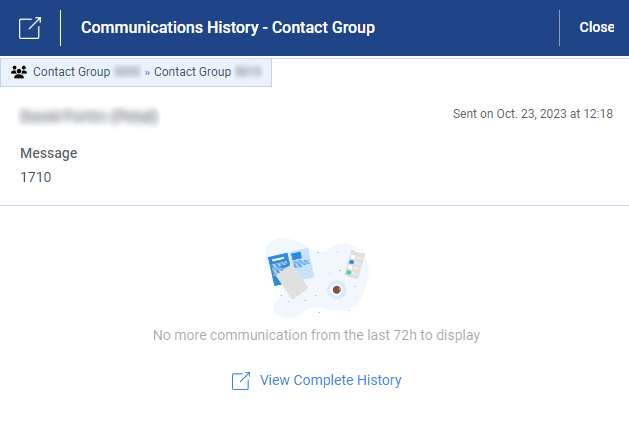
Task: Select the Communications History - Contact Group title
Action: (228, 28)
